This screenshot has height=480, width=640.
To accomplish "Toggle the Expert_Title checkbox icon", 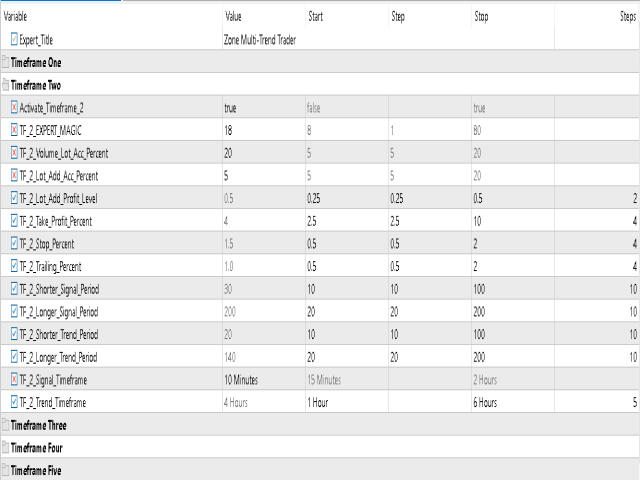I will (x=14, y=40).
